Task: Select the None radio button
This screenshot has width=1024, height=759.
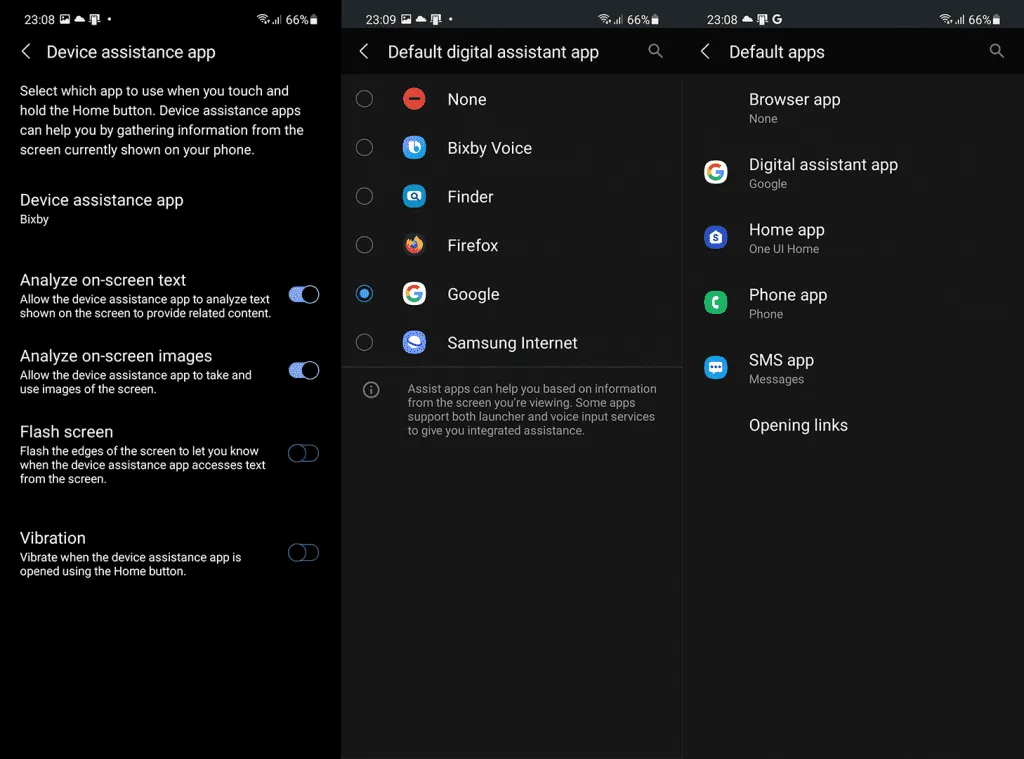Action: 364,99
